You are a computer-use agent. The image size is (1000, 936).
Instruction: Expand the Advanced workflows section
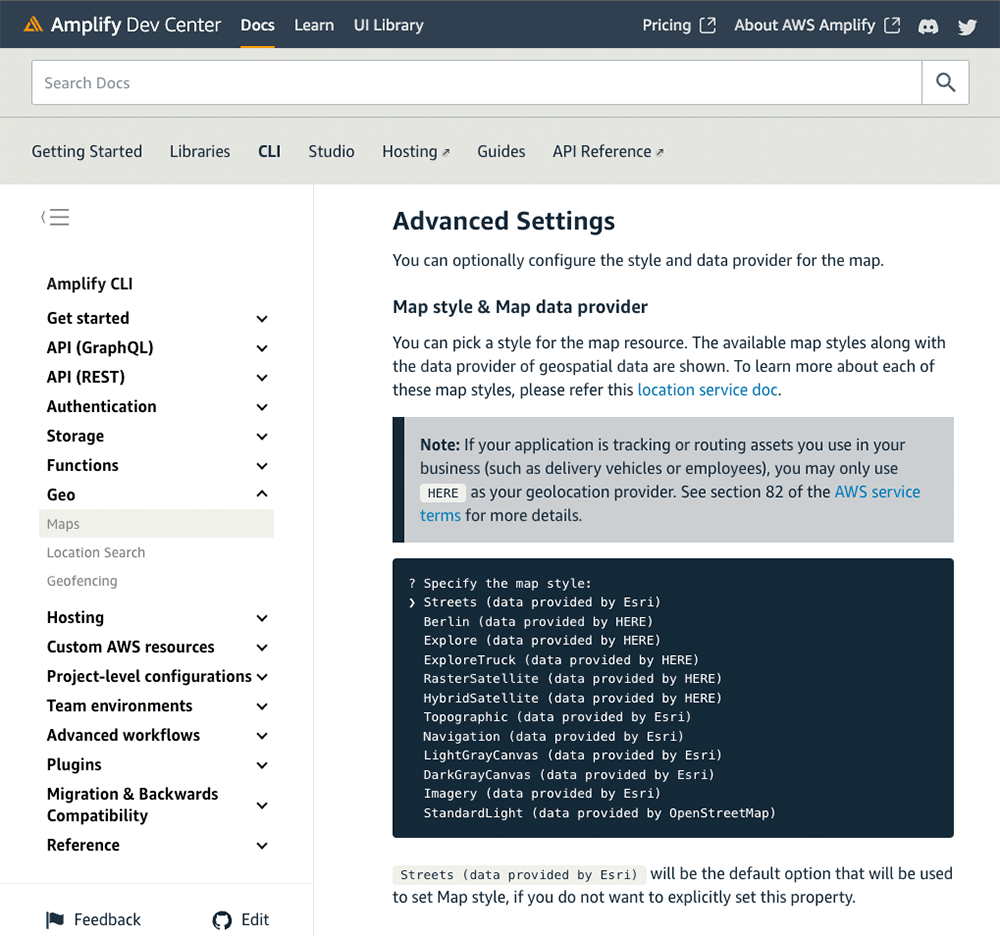pyautogui.click(x=261, y=735)
